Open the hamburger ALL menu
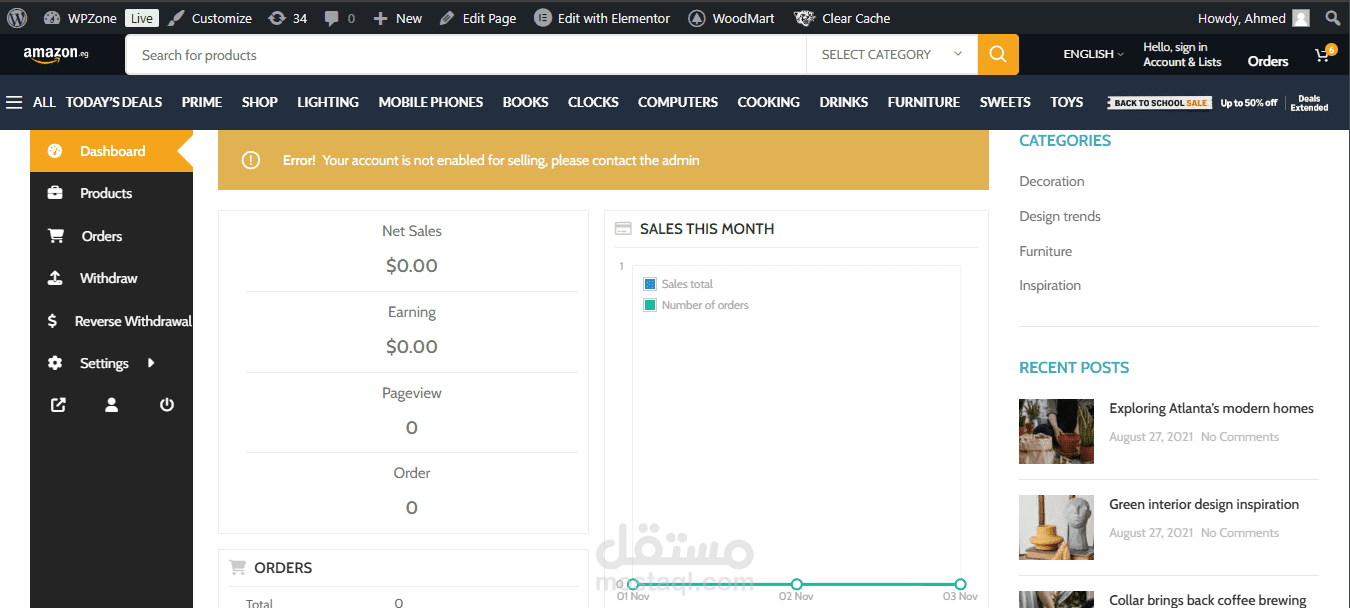The width and height of the screenshot is (1350, 608). coord(14,102)
